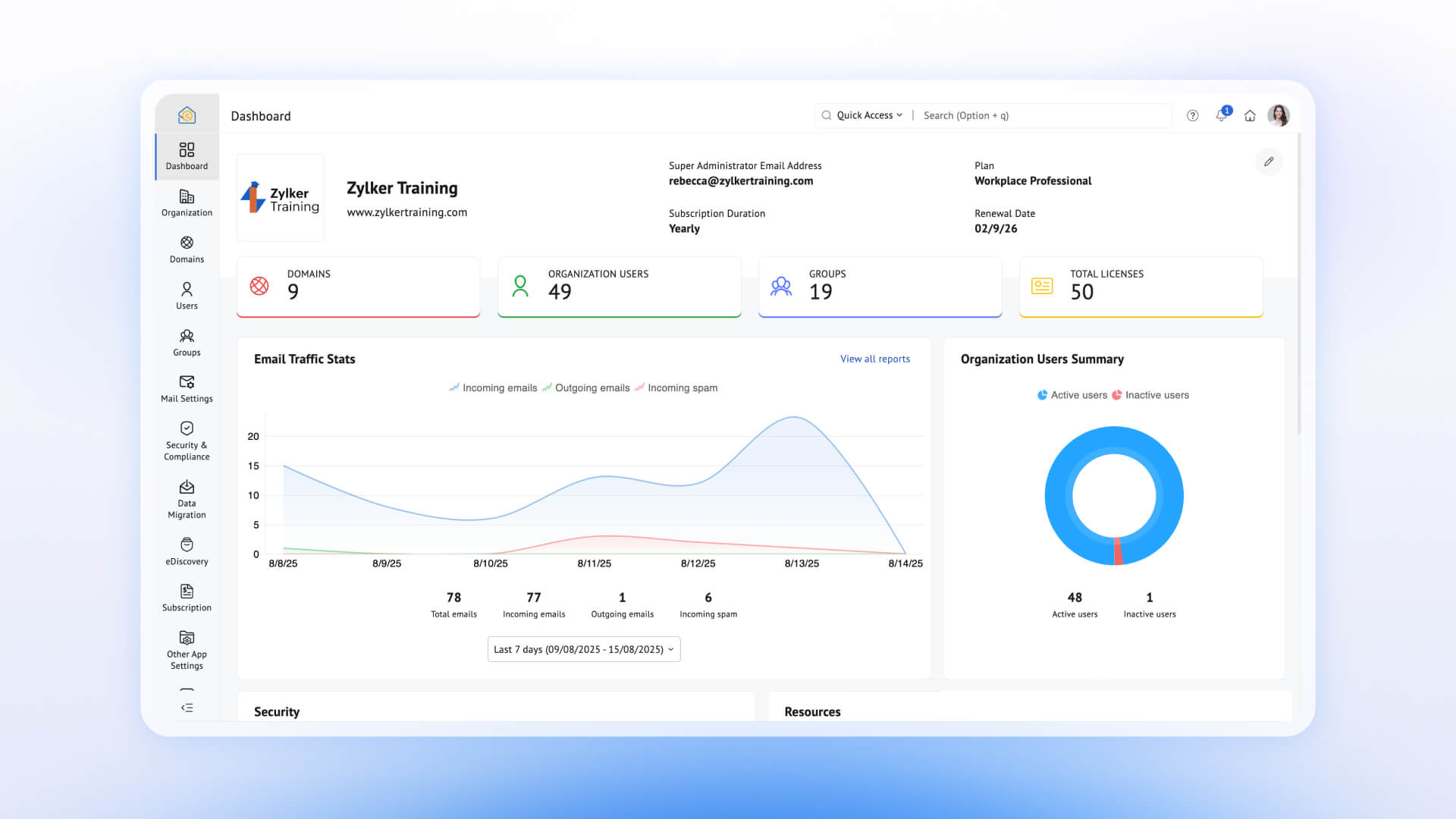This screenshot has width=1456, height=819.
Task: Open Other App Settings in sidebar
Action: (x=187, y=650)
